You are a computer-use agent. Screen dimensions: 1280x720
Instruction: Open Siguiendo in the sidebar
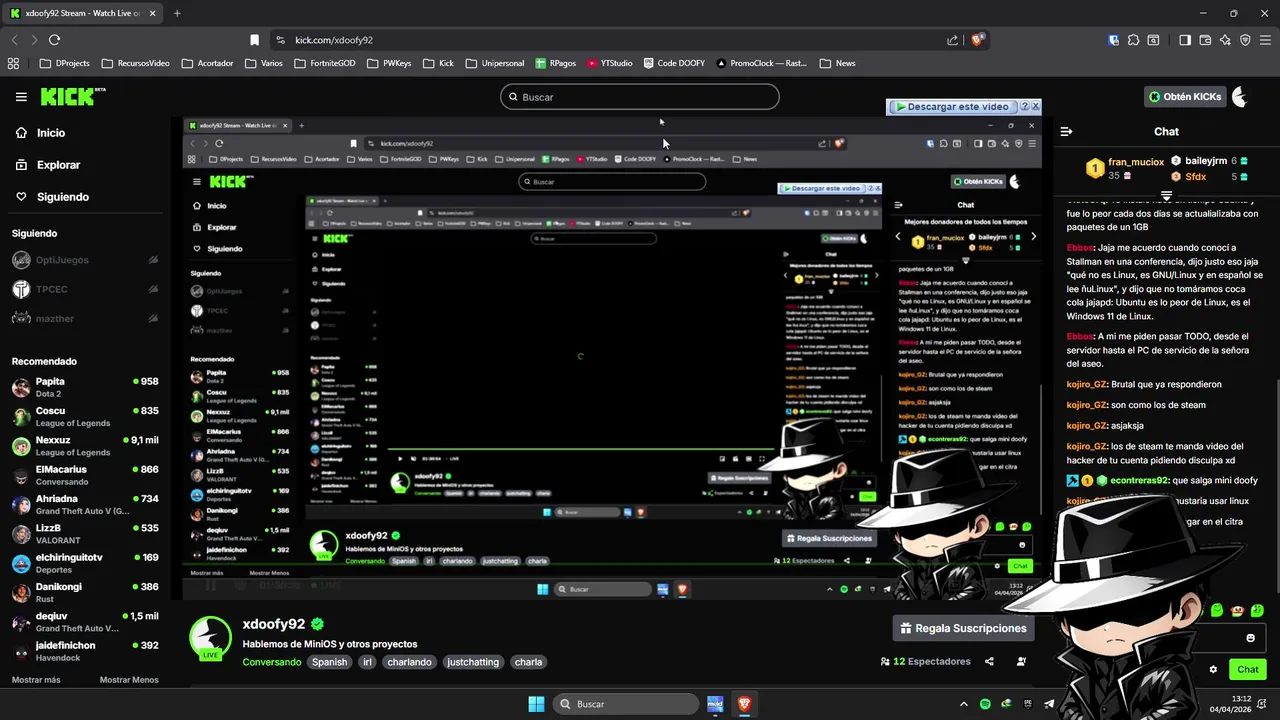coord(62,197)
